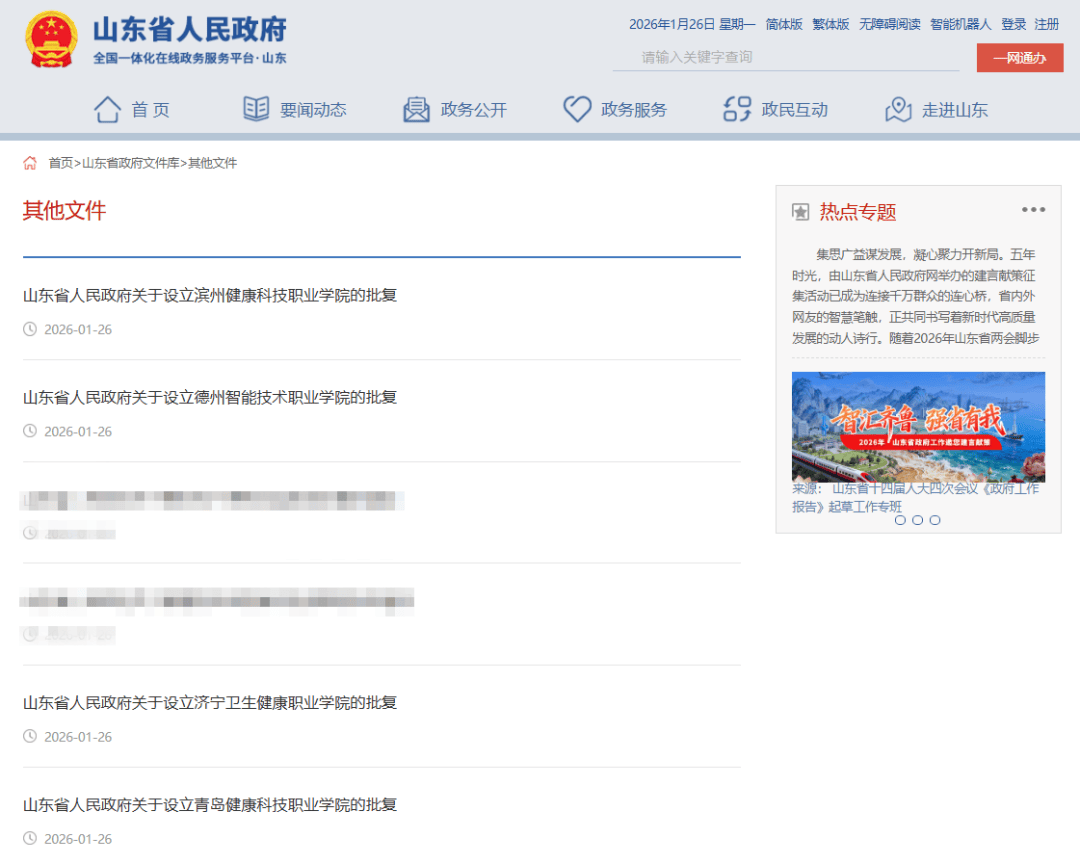
Task: Click the breadcrumb home icon
Action: [x=30, y=163]
